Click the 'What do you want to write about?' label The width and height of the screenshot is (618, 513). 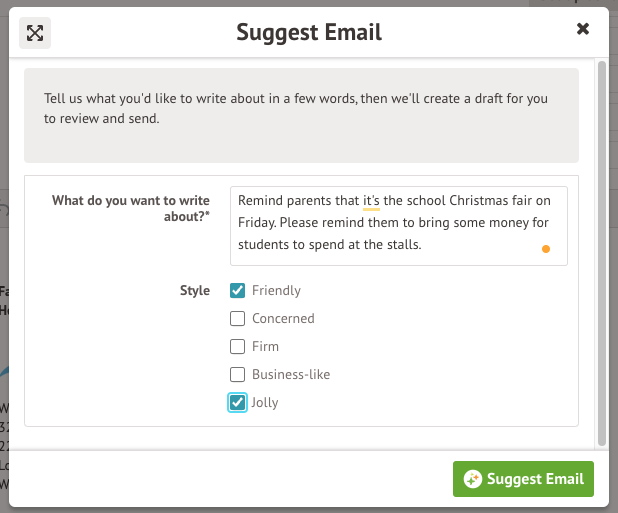click(x=131, y=208)
